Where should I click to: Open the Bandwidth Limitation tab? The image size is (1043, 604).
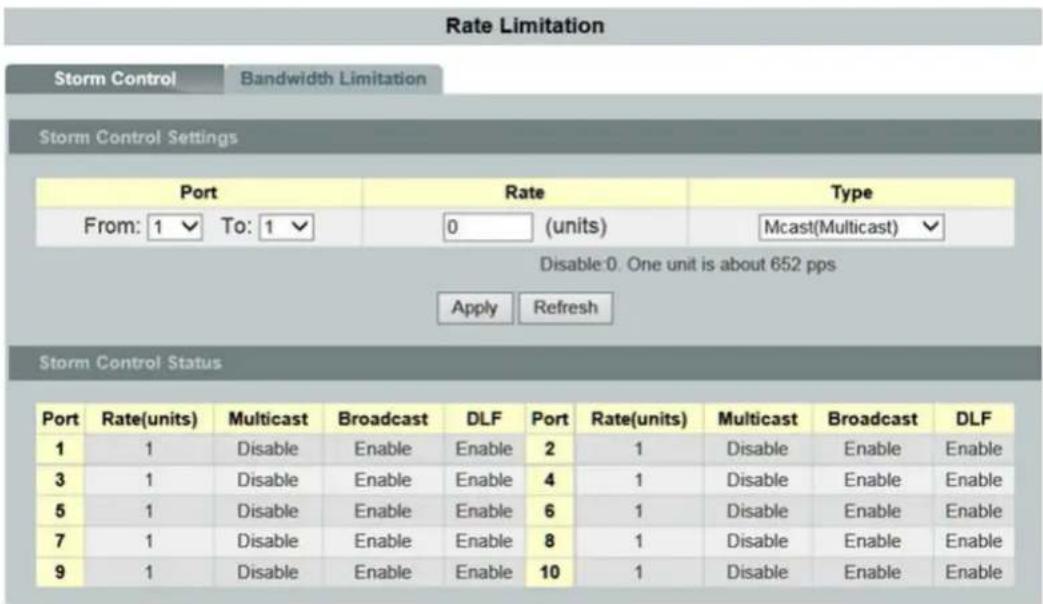[x=333, y=78]
